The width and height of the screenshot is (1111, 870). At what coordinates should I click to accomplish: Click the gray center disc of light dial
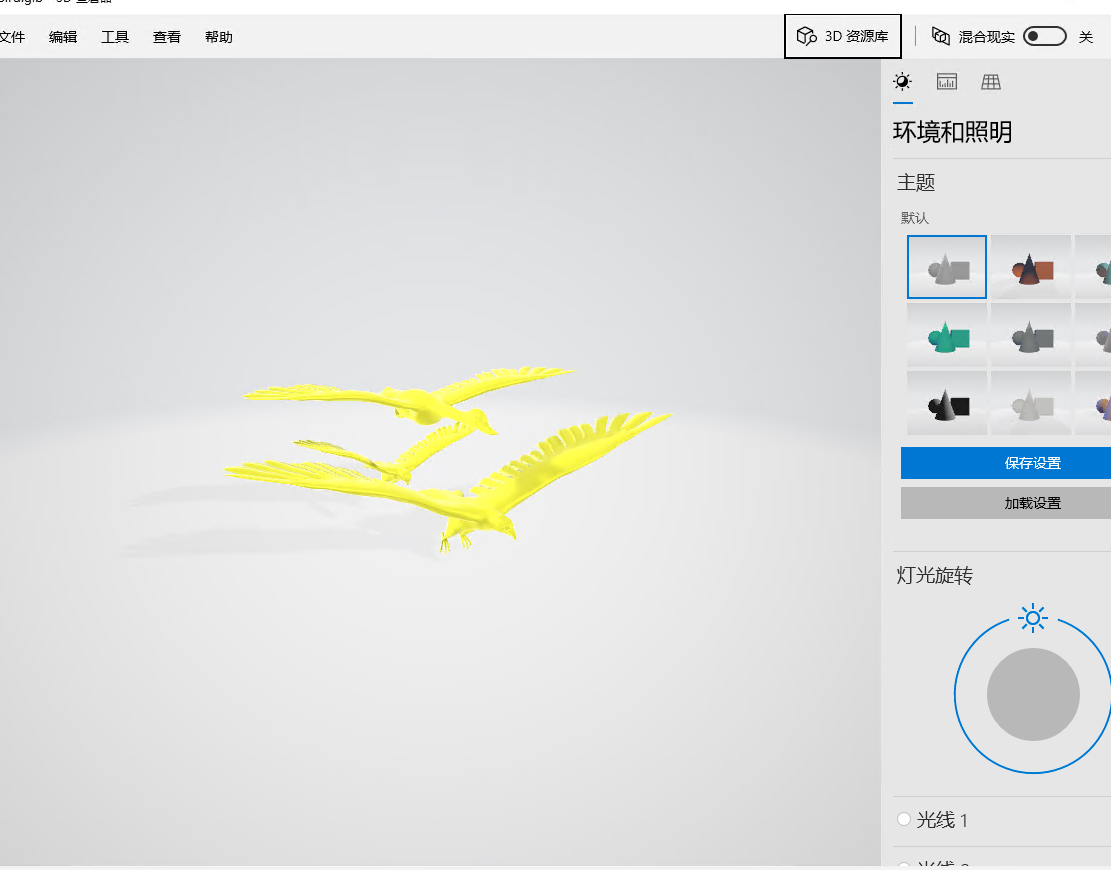[1033, 694]
